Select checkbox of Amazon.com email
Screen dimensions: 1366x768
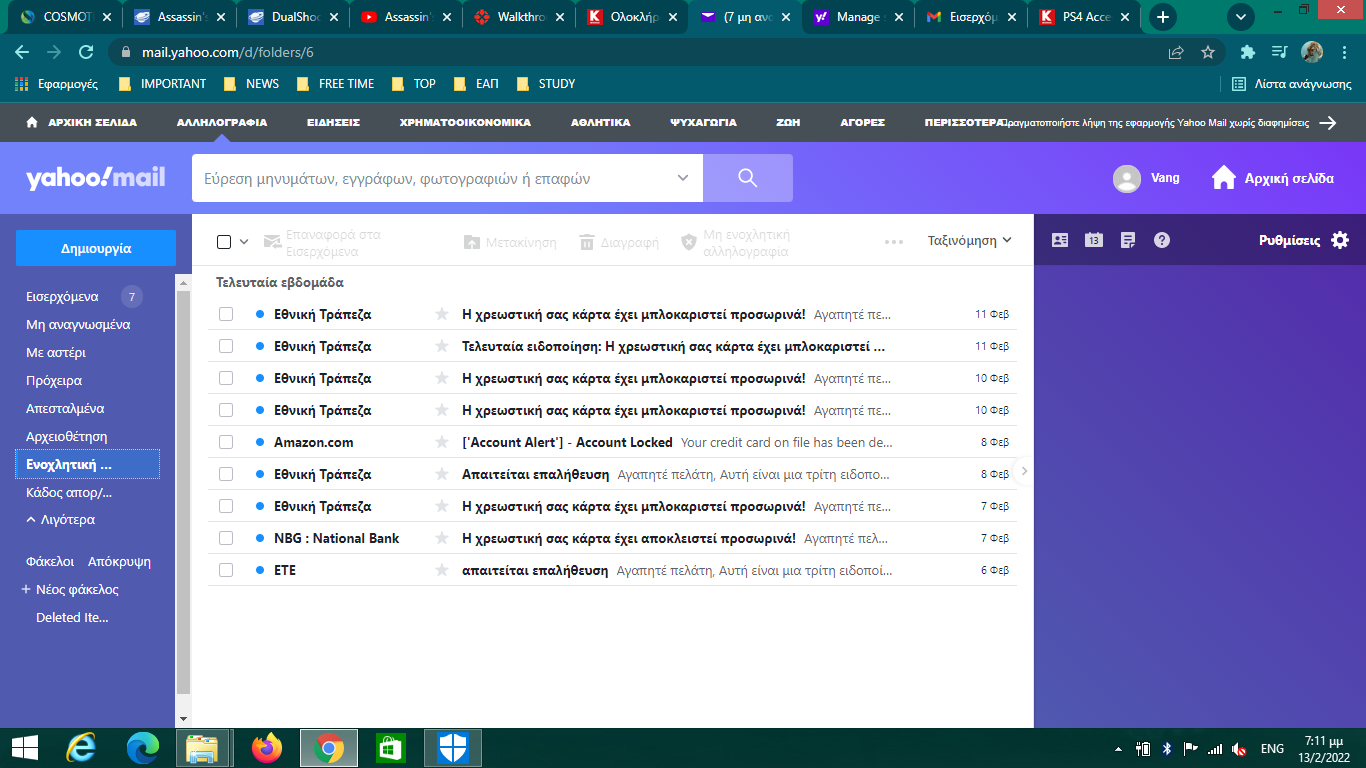226,442
